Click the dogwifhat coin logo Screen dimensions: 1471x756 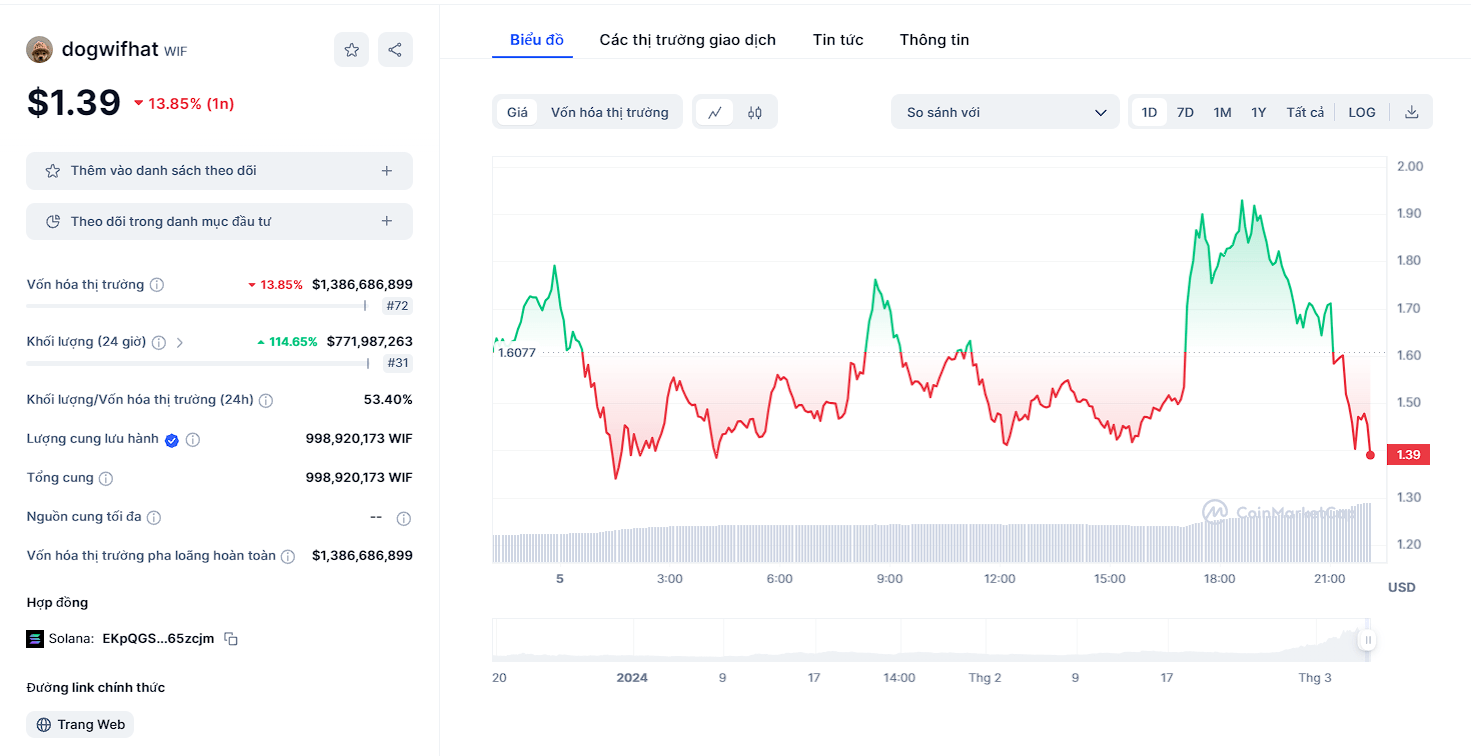point(39,49)
